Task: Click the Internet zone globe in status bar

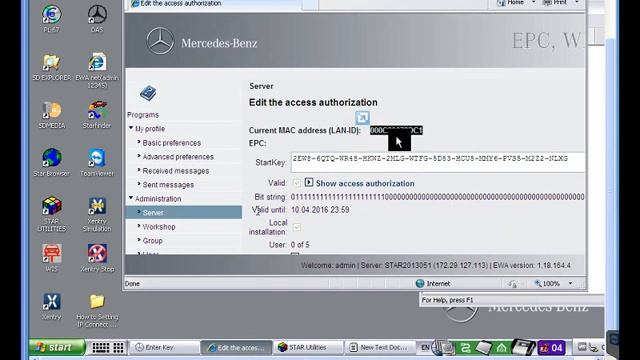Action: [x=420, y=283]
